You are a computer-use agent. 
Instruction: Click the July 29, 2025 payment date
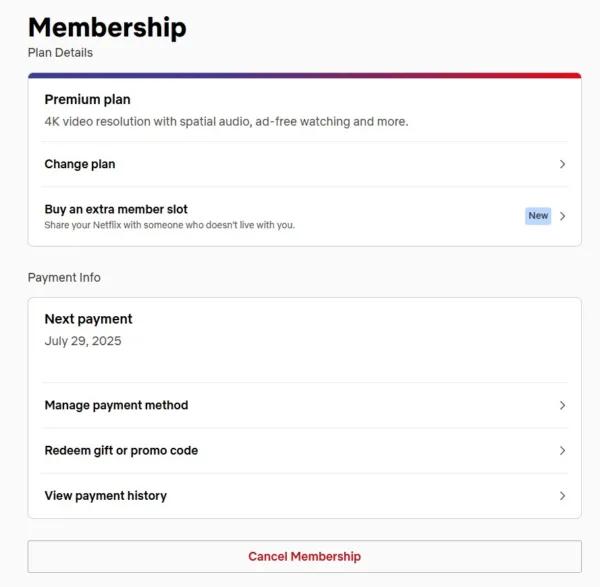coord(83,341)
